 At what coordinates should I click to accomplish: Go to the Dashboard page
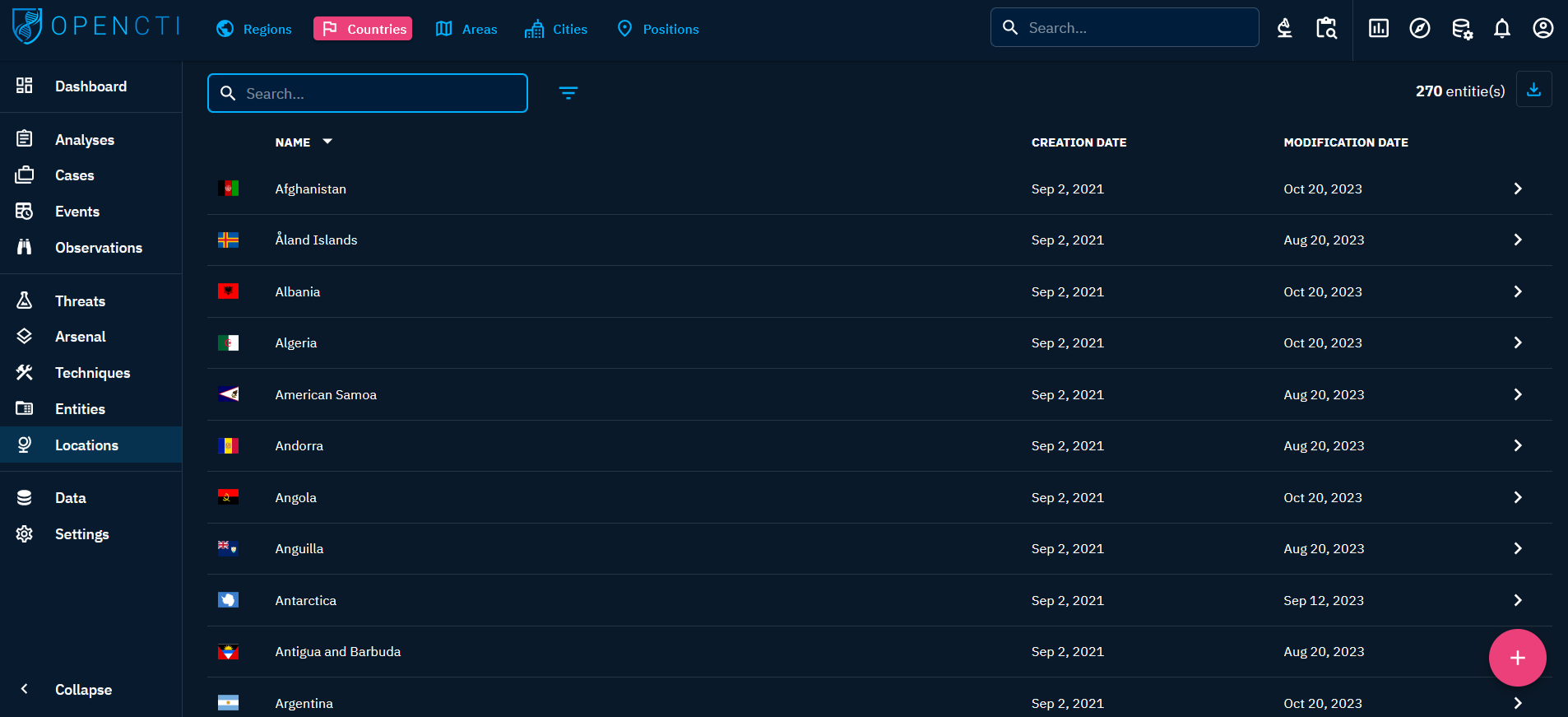pos(90,86)
